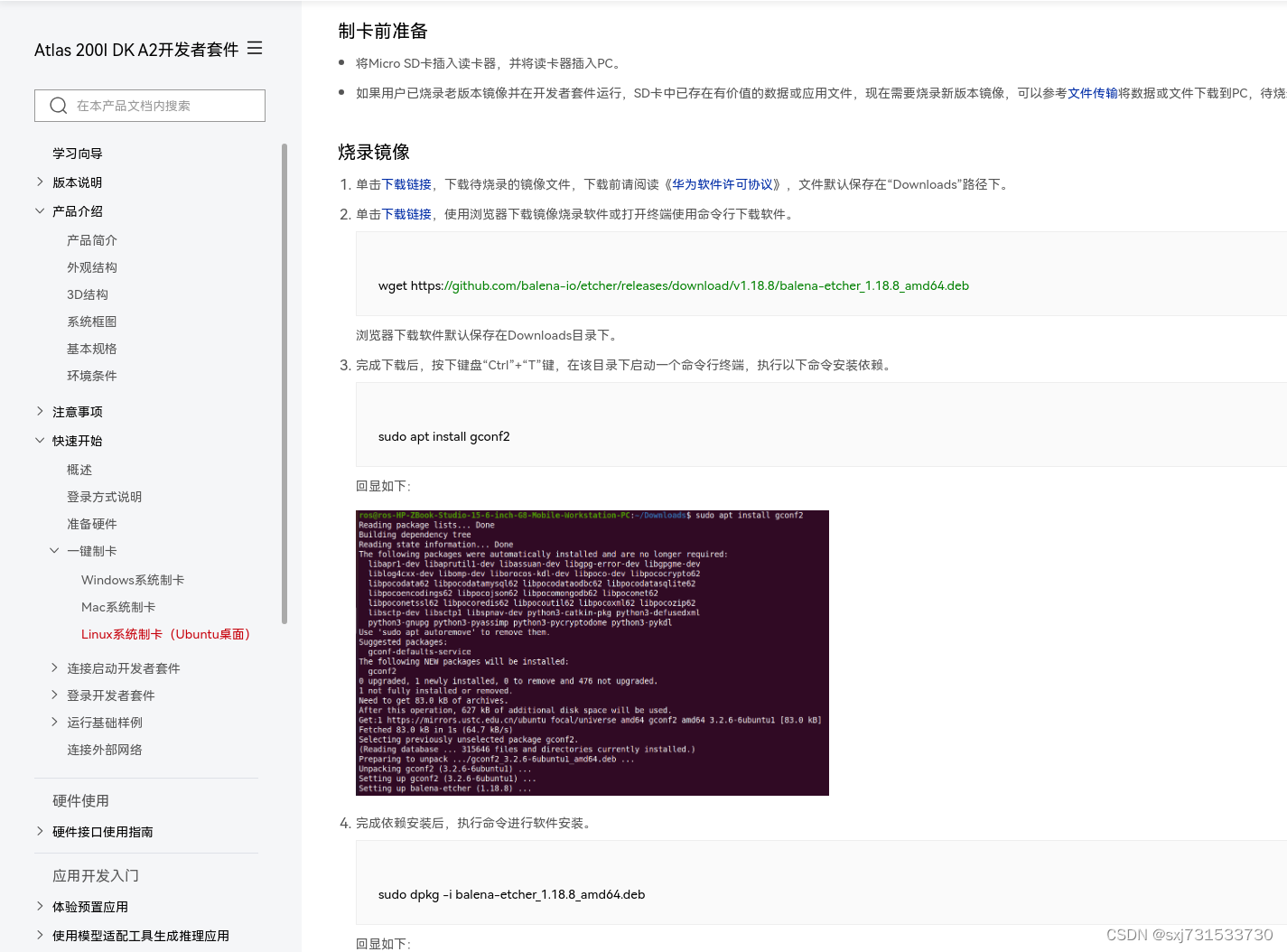Click the hamburger icon beside Atlas 200I title

[x=254, y=49]
